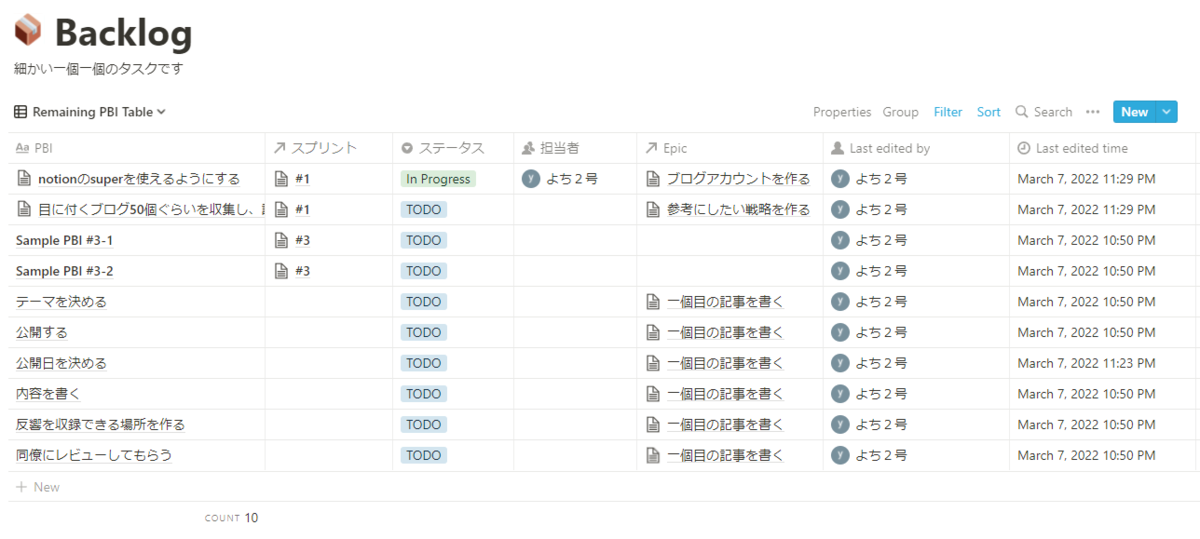Image resolution: width=1200 pixels, height=539 pixels.
Task: Click Last edited by avatar in Sample PBI #3-1 row
Action: (840, 240)
